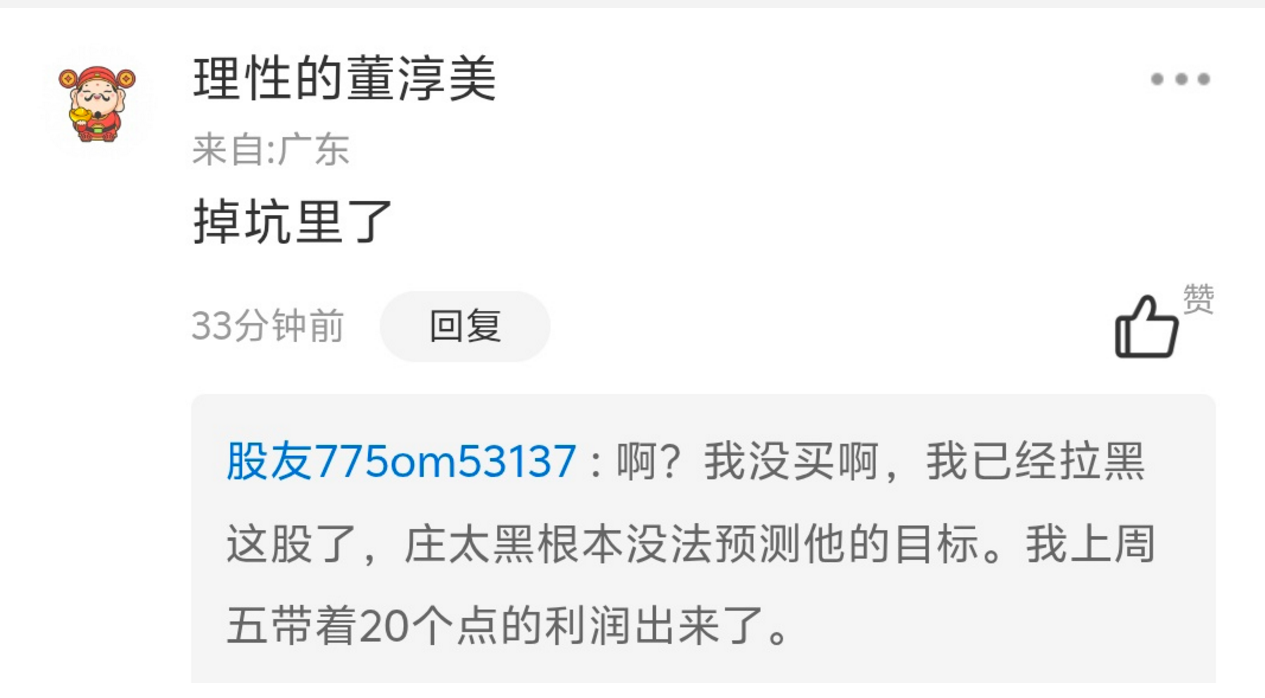Click the phrase 庄太黑根本没法预测 in the reply
Image resolution: width=1265 pixels, height=698 pixels.
602,546
